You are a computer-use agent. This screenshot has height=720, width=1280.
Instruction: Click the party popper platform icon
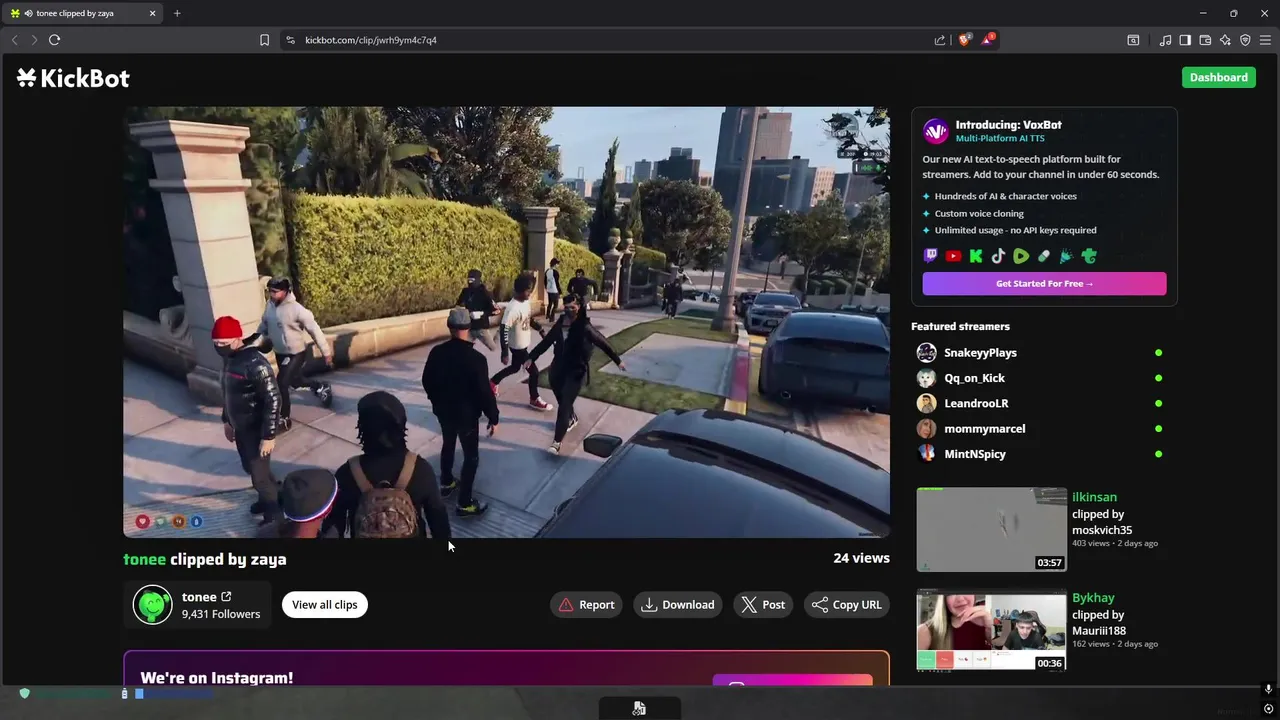[x=1066, y=256]
